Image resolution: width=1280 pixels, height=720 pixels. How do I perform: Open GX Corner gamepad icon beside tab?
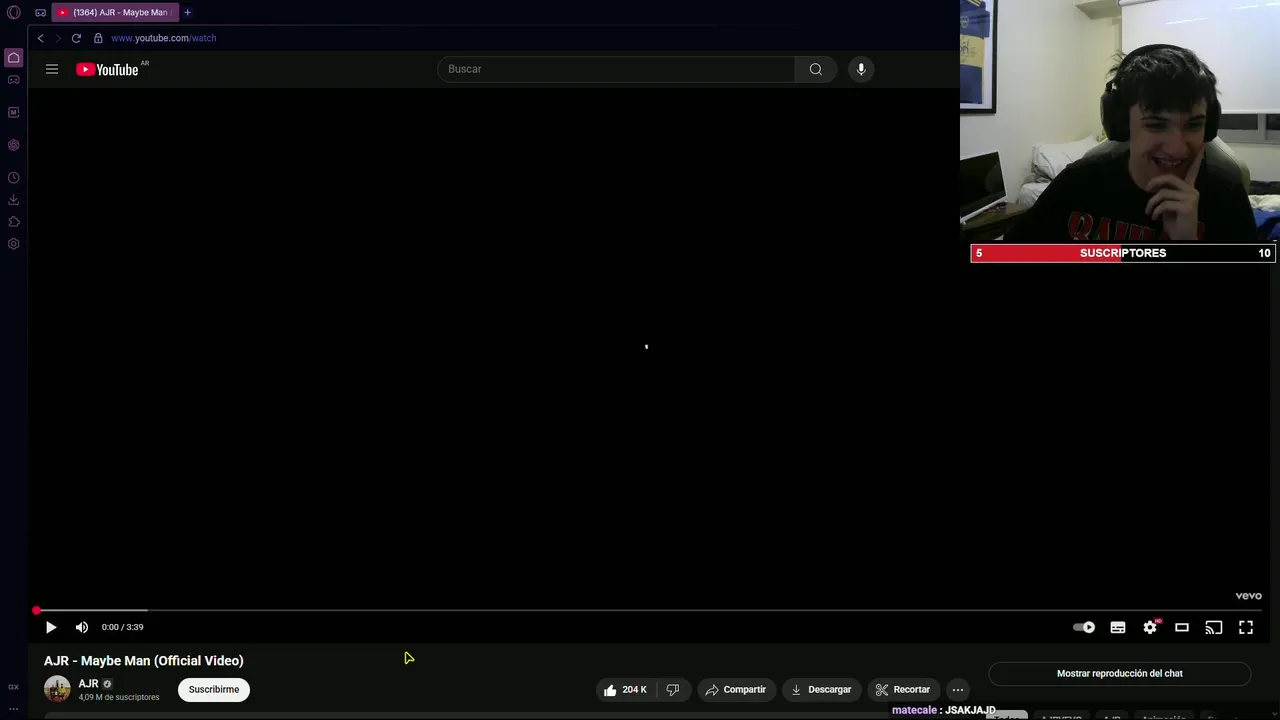pos(40,13)
